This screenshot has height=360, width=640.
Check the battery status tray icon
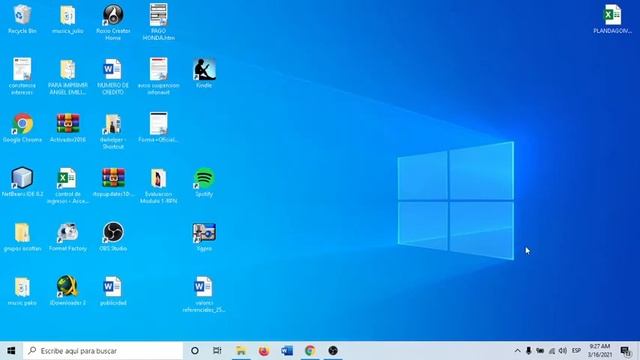click(x=540, y=351)
